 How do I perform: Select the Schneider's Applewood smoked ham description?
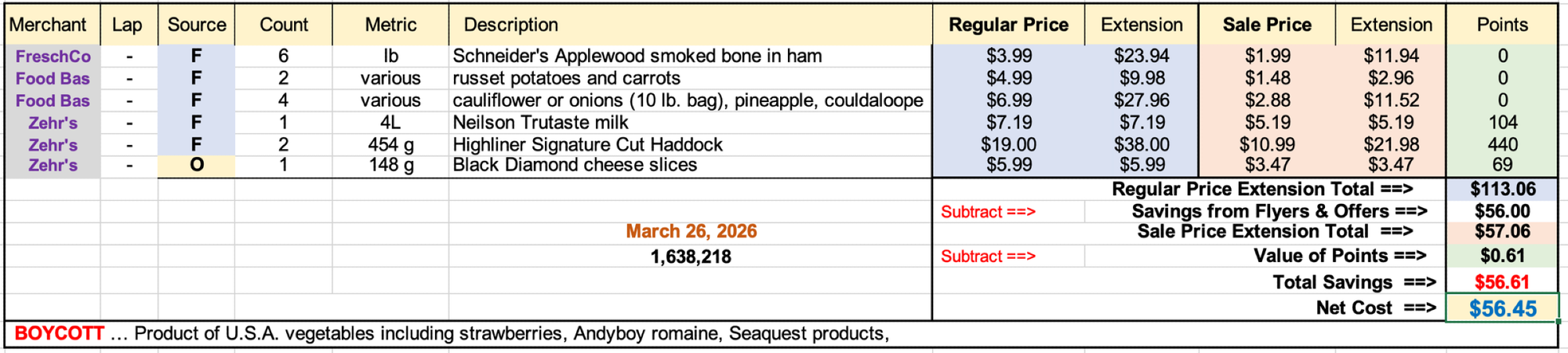pyautogui.click(x=637, y=56)
